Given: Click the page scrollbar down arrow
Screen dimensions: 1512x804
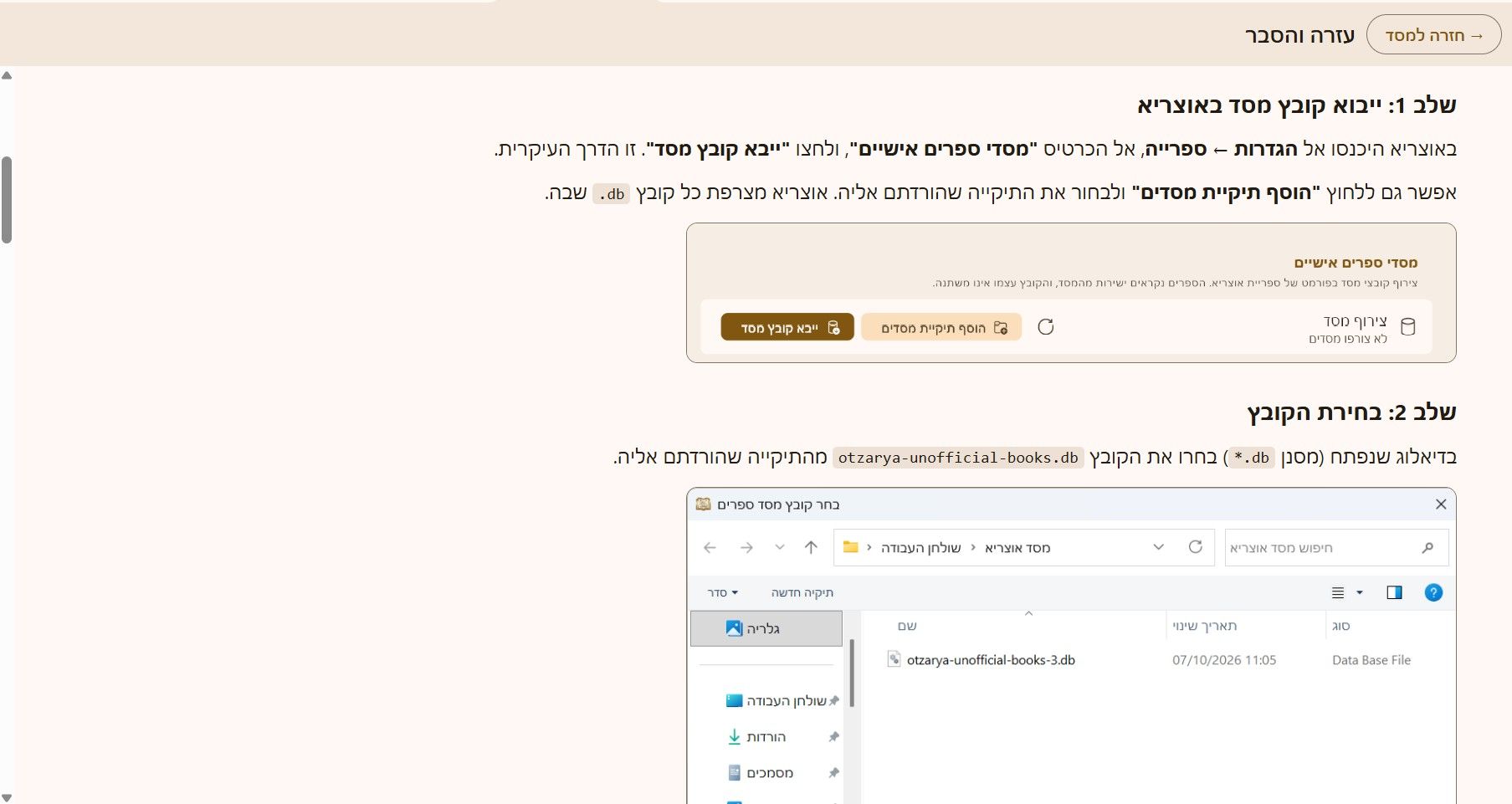Looking at the screenshot, I should tap(7, 797).
